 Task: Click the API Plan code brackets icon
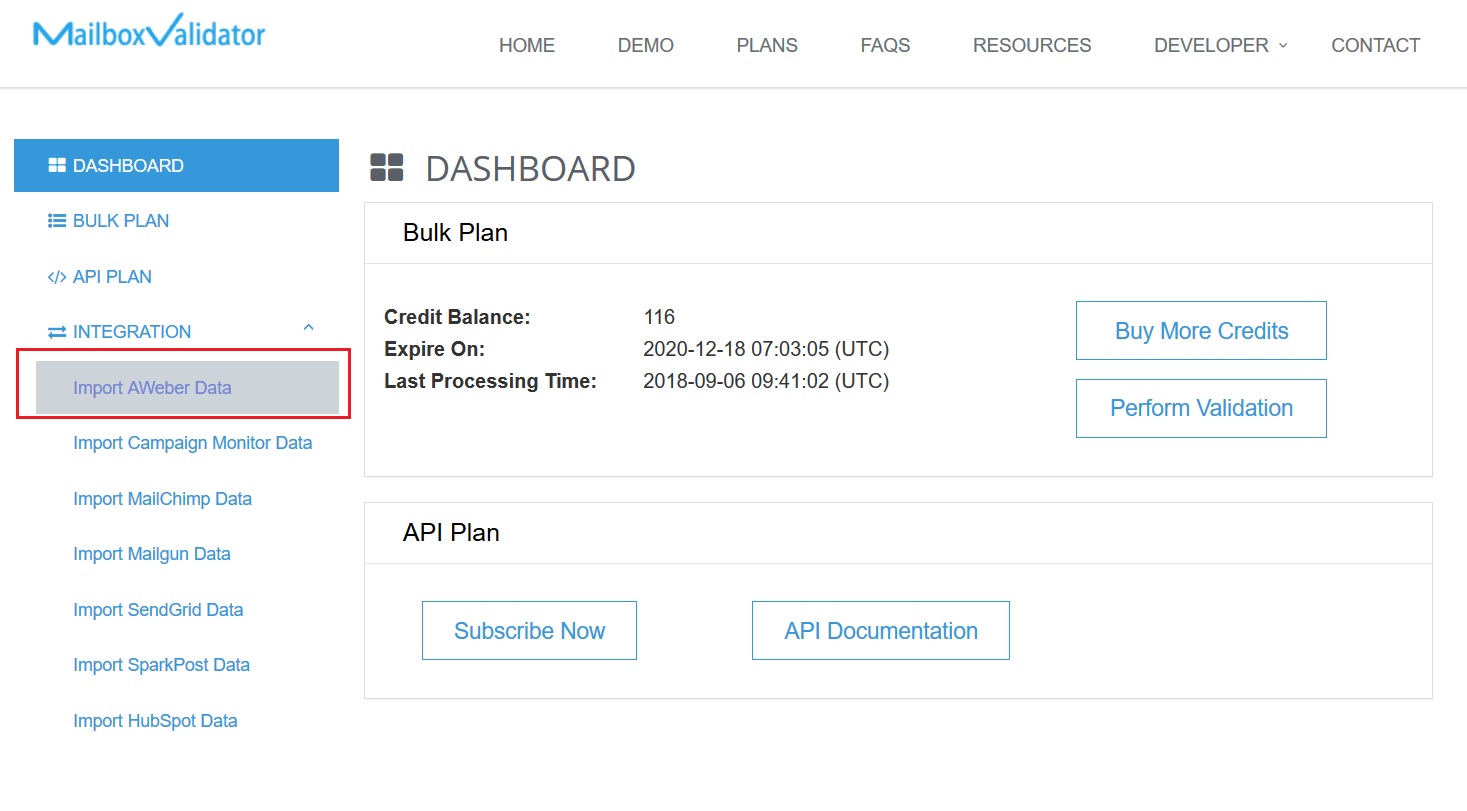pos(57,277)
